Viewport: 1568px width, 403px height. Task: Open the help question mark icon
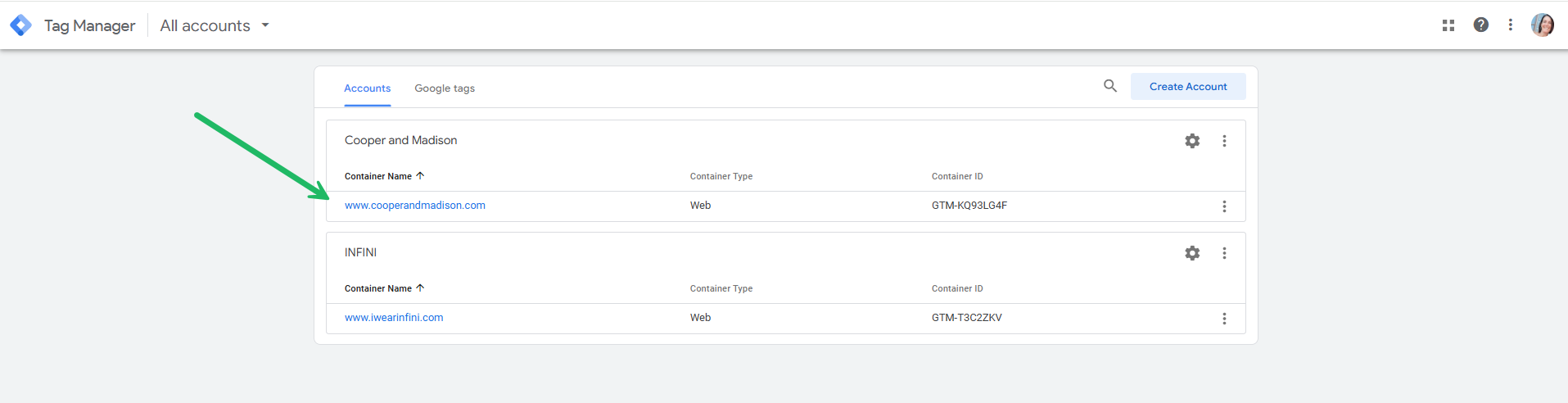(x=1480, y=25)
